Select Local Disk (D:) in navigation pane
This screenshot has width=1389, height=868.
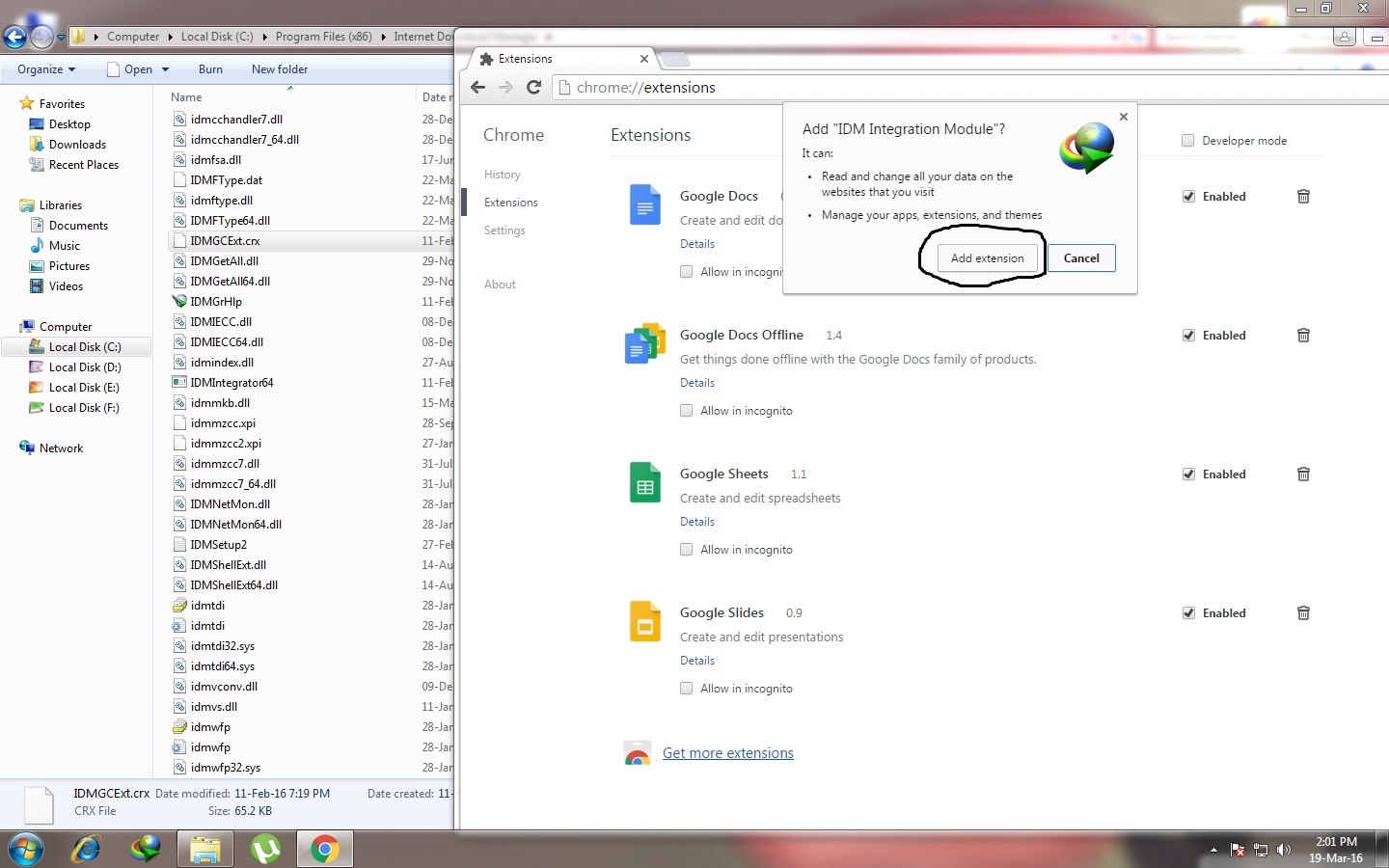[x=85, y=367]
